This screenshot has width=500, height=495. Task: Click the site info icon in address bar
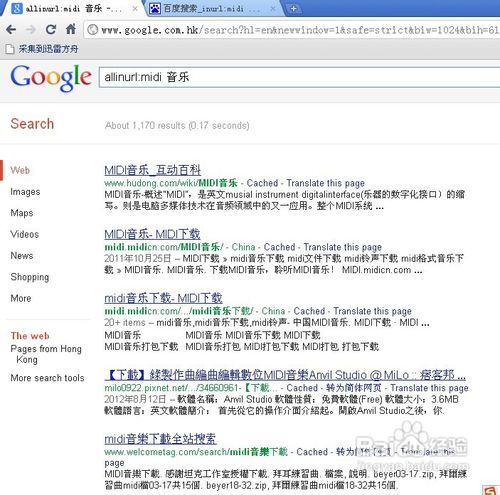click(92, 30)
